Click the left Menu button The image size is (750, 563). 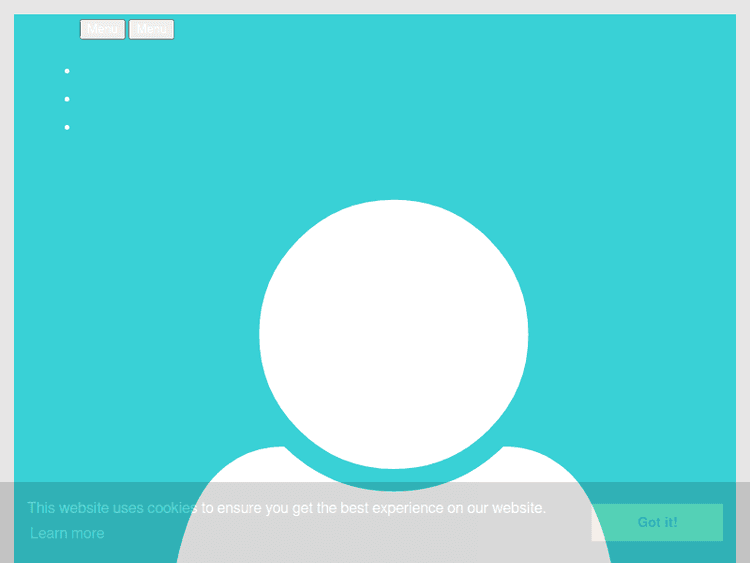[102, 30]
